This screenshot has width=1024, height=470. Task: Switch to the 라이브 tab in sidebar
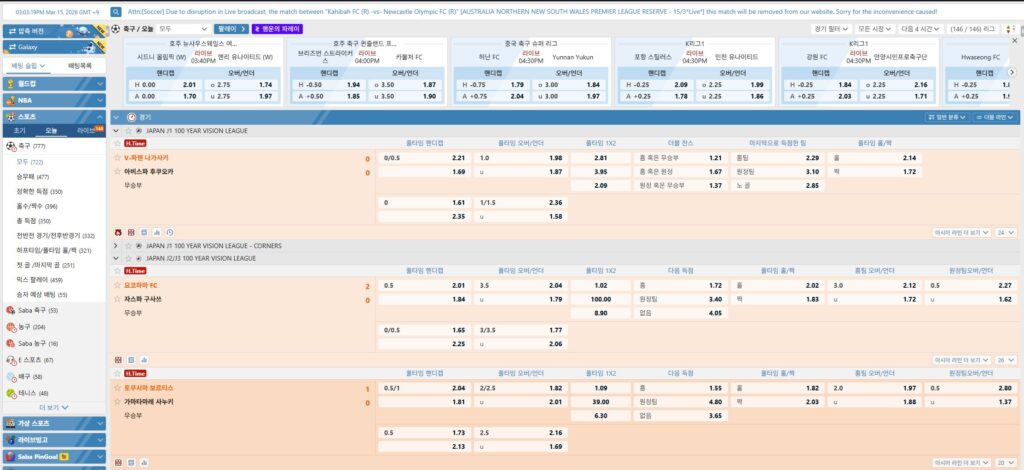click(x=87, y=130)
